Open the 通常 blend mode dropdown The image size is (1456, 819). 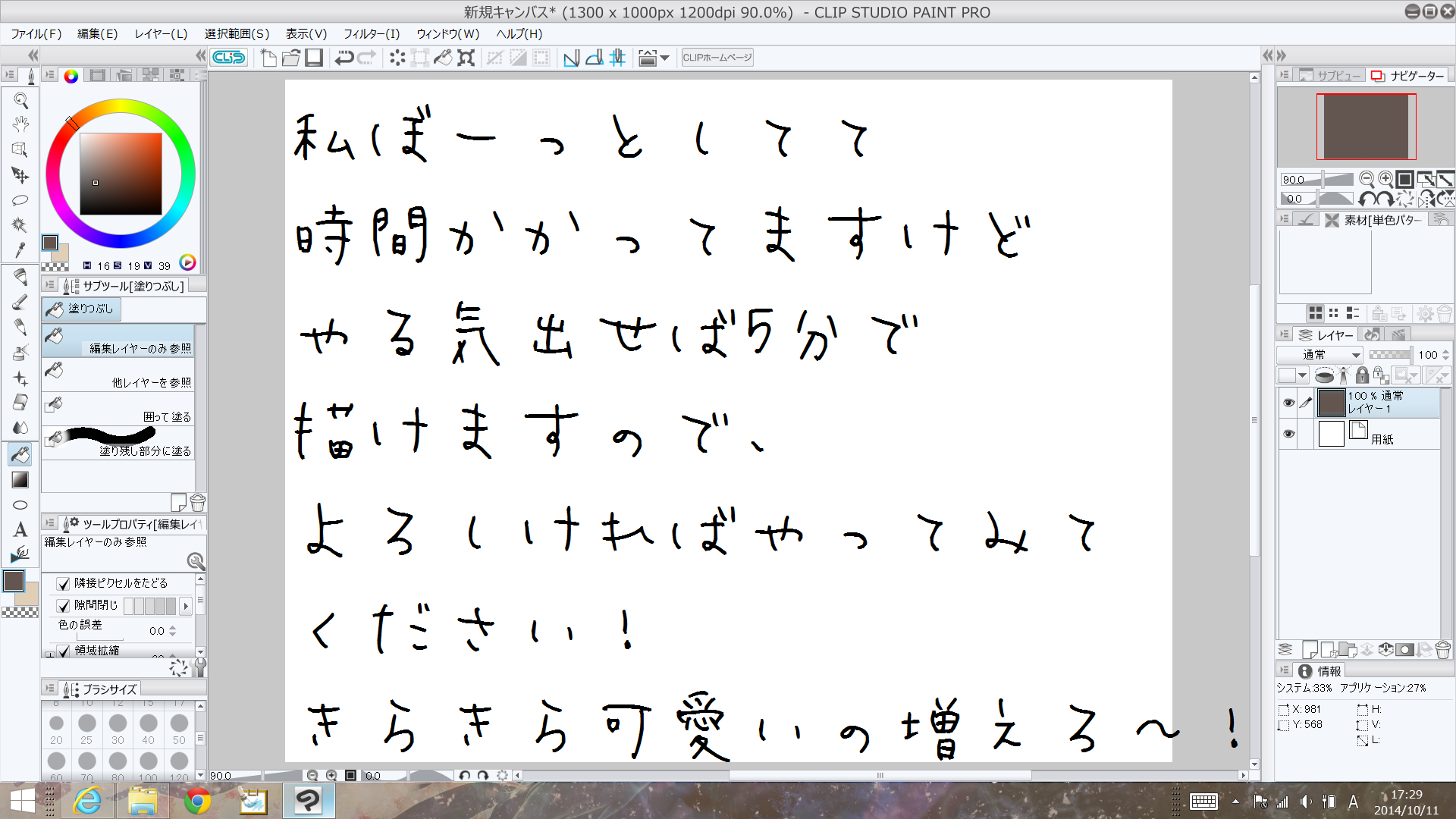1319,355
